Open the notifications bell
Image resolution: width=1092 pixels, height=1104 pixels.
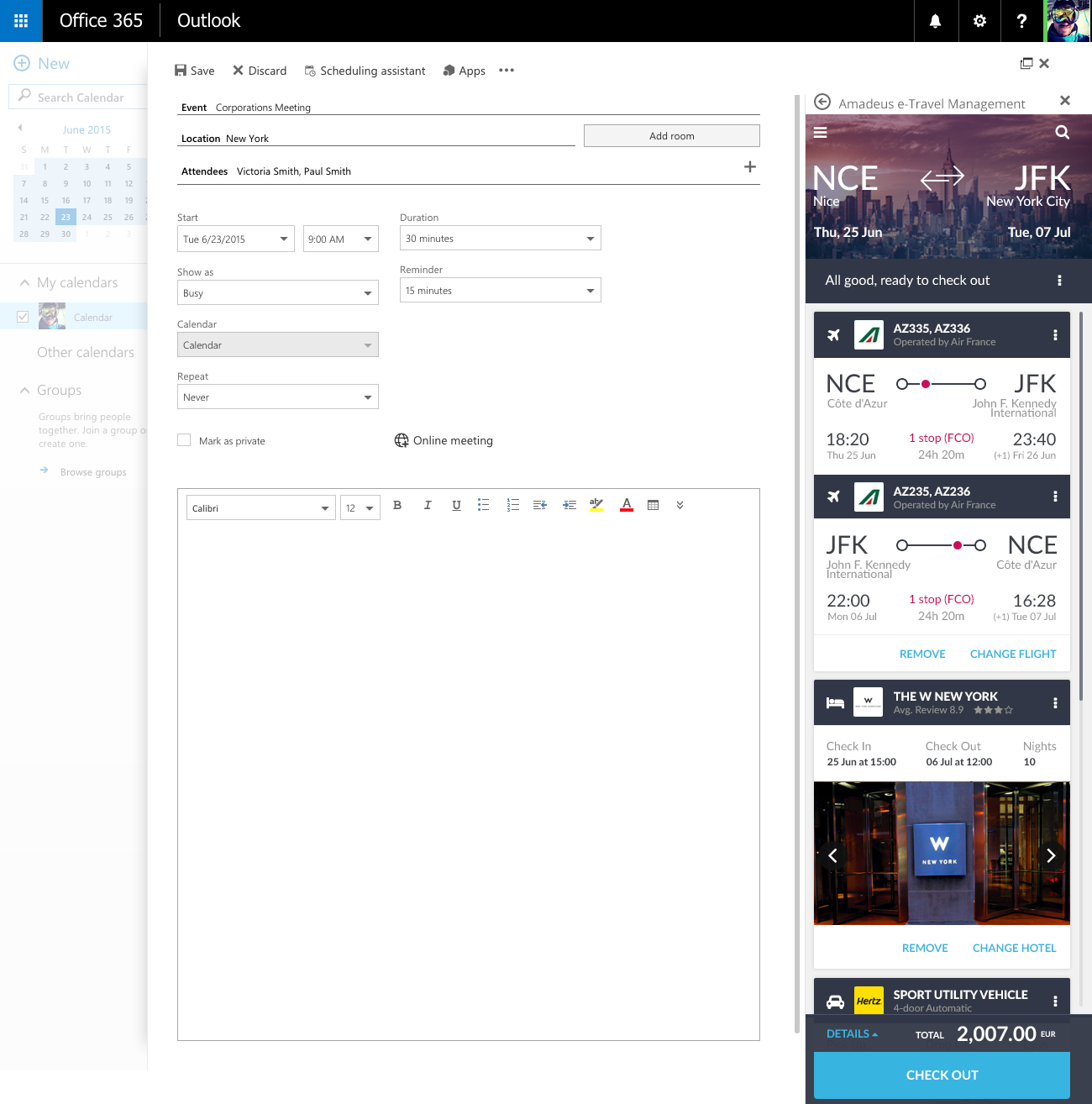click(x=935, y=21)
